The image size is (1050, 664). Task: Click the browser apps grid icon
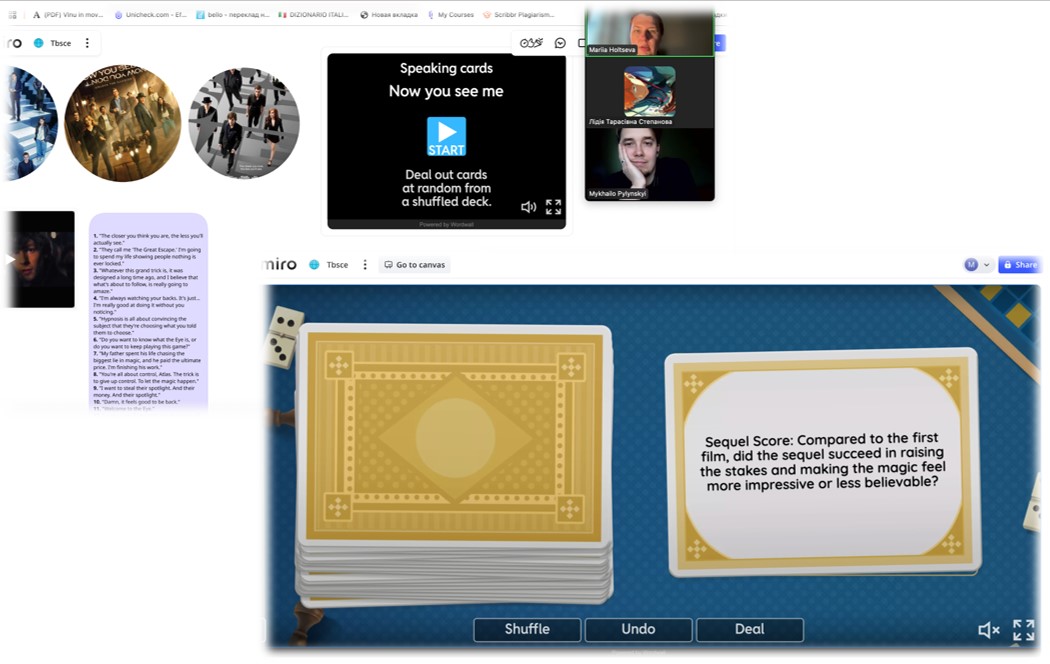(13, 15)
